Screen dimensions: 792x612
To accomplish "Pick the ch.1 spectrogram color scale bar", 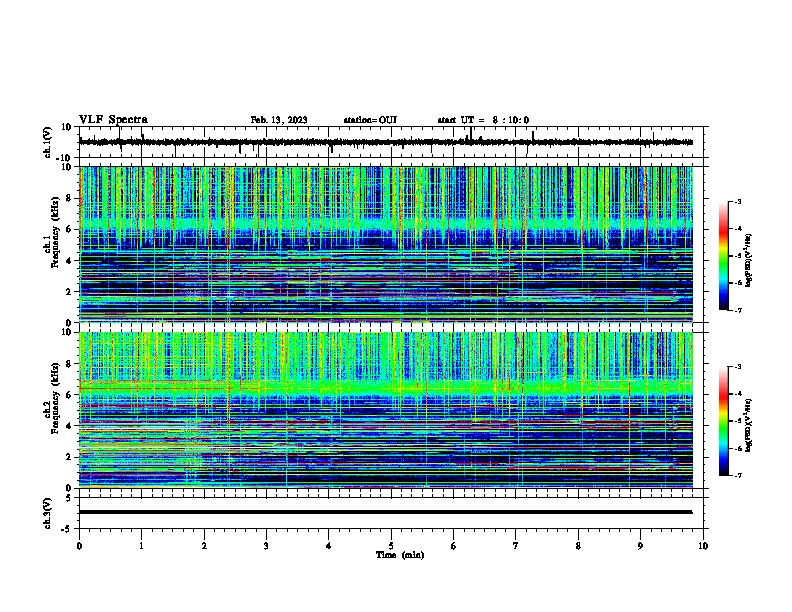I will point(724,256).
